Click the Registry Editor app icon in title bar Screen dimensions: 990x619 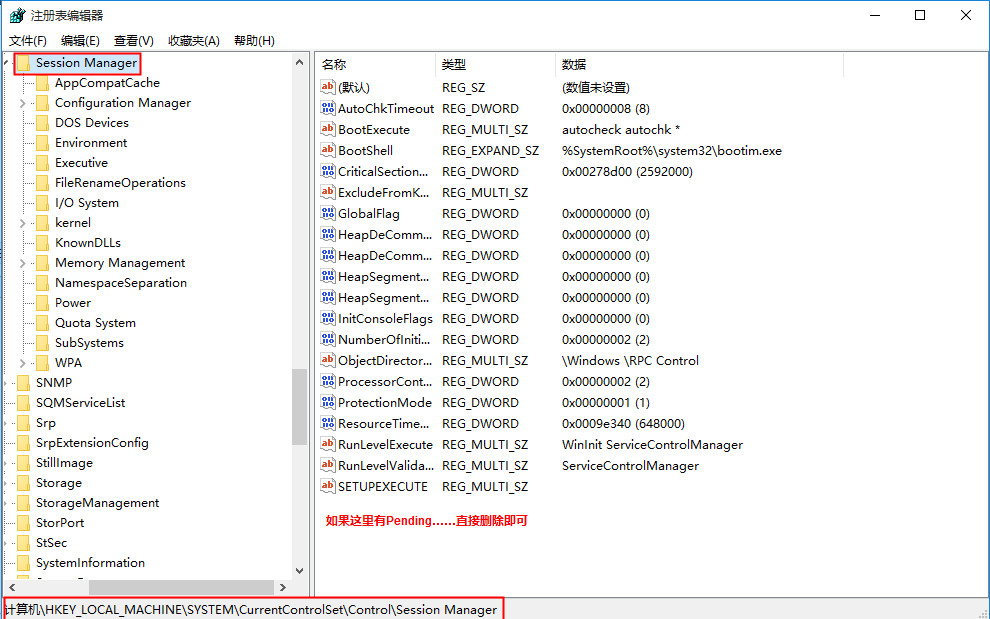17,15
